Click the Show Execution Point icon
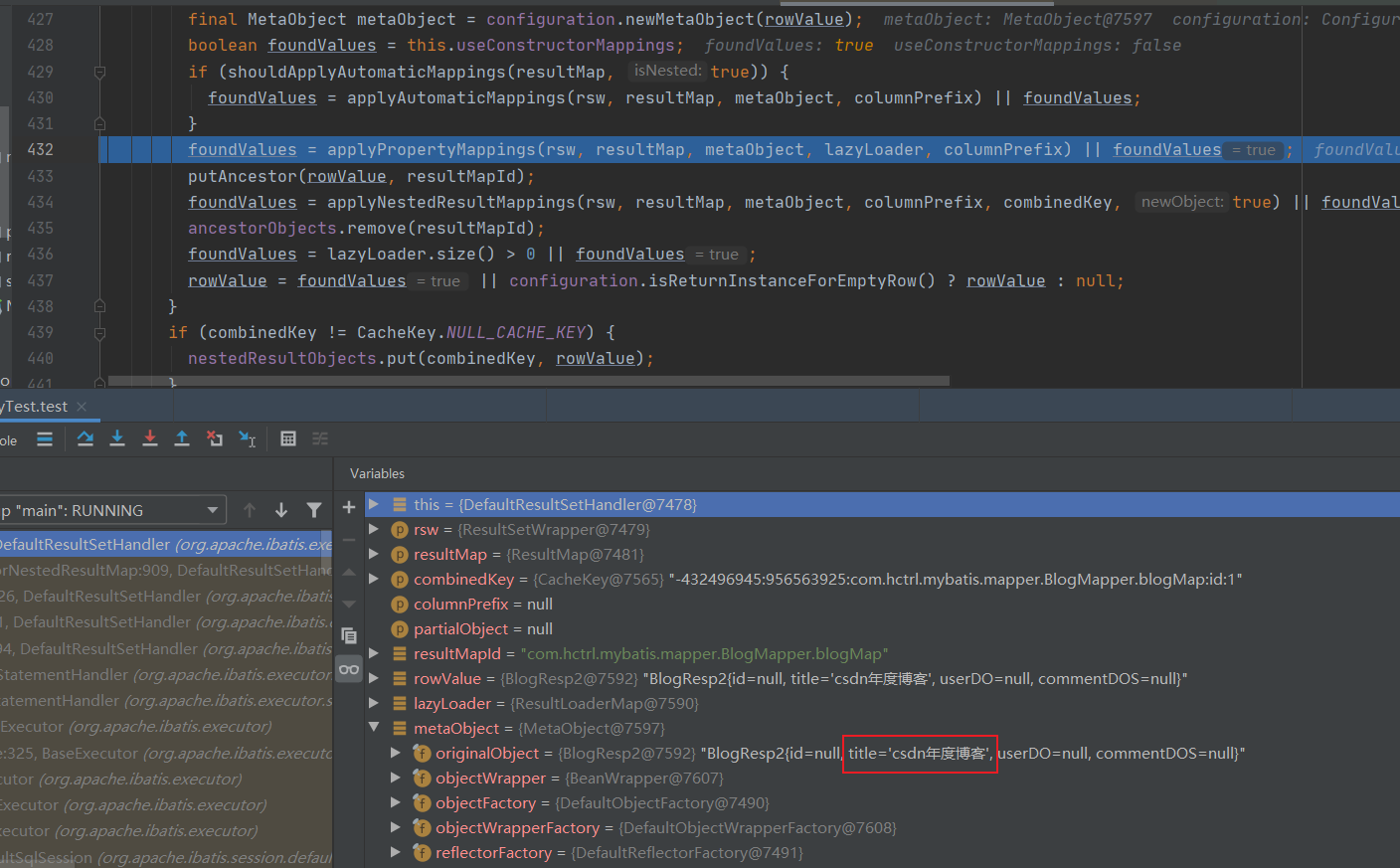Image resolution: width=1400 pixels, height=868 pixels. (x=45, y=438)
